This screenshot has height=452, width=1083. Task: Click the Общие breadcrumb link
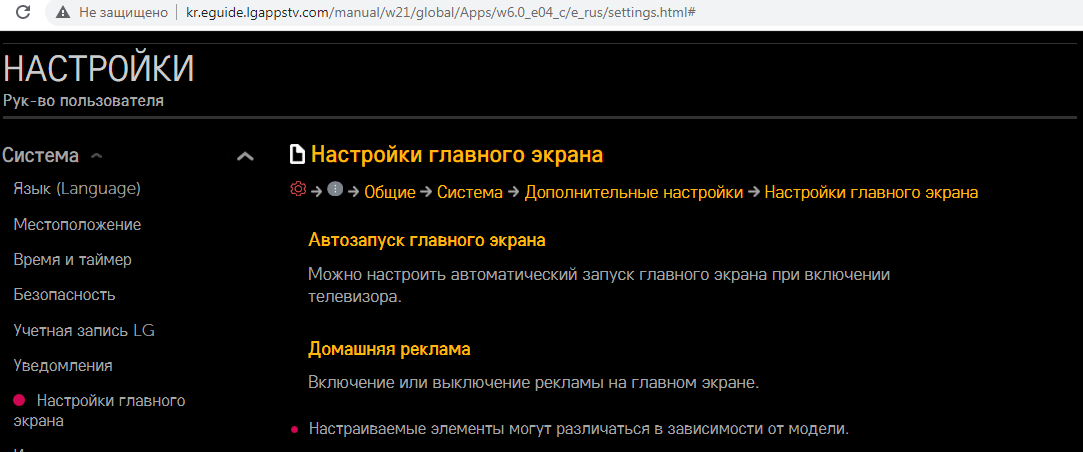click(x=390, y=193)
